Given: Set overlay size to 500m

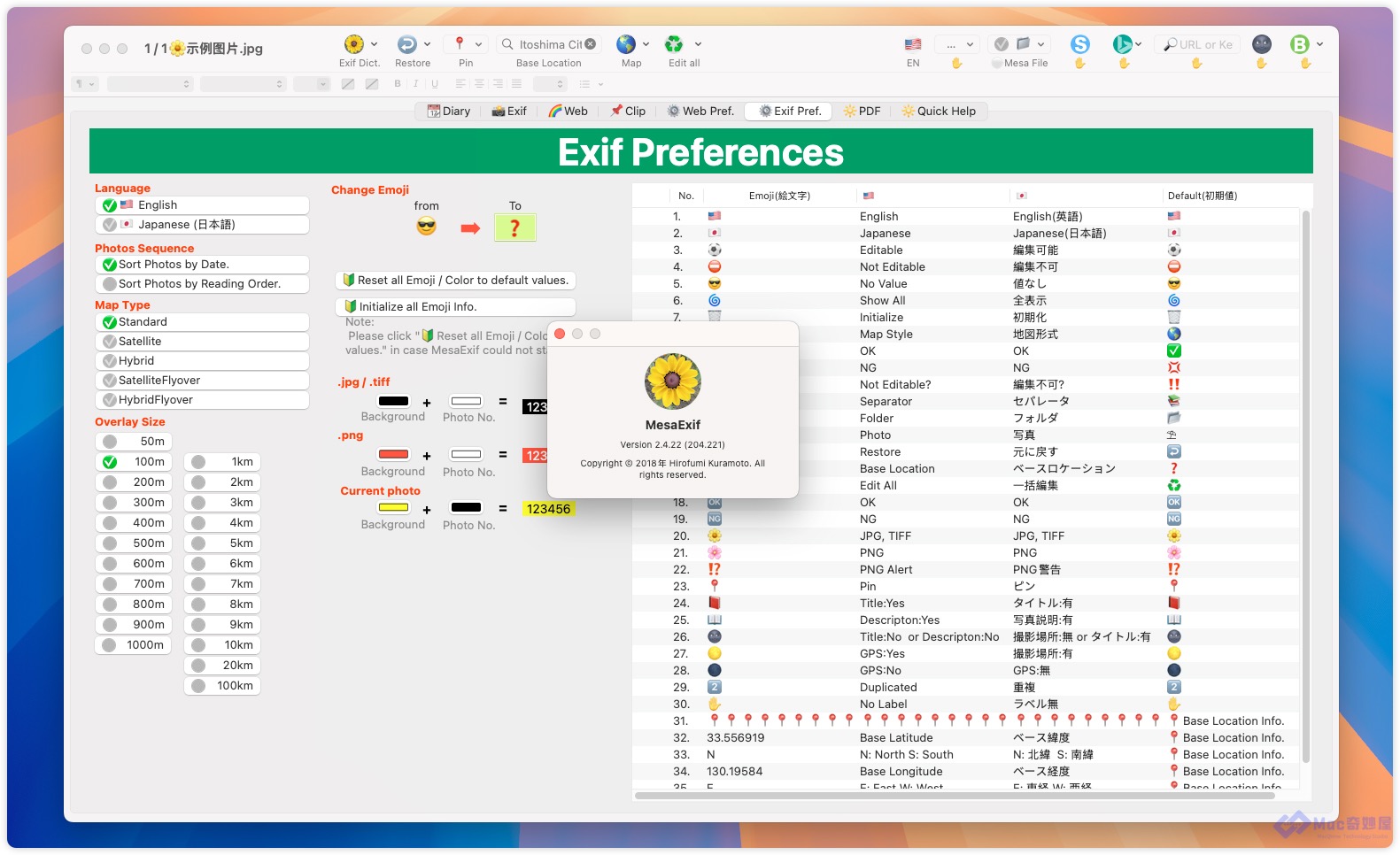Looking at the screenshot, I should click(x=133, y=543).
